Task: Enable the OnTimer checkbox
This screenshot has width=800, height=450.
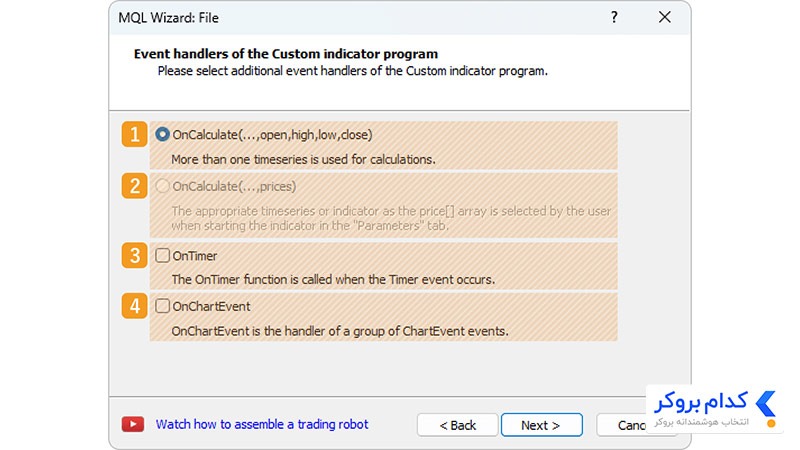Action: [x=162, y=255]
